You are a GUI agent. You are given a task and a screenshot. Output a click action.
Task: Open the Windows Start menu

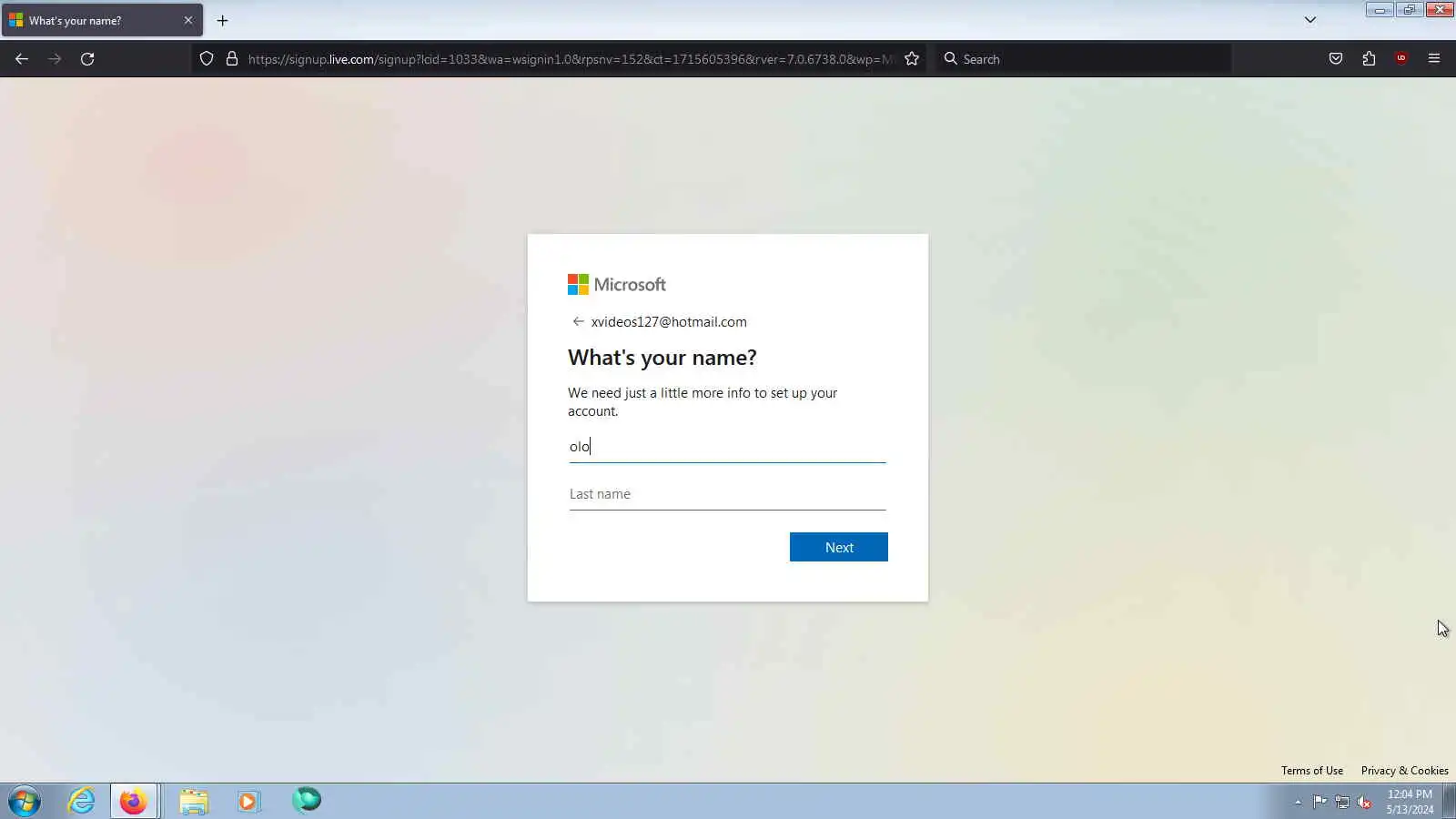coord(25,802)
